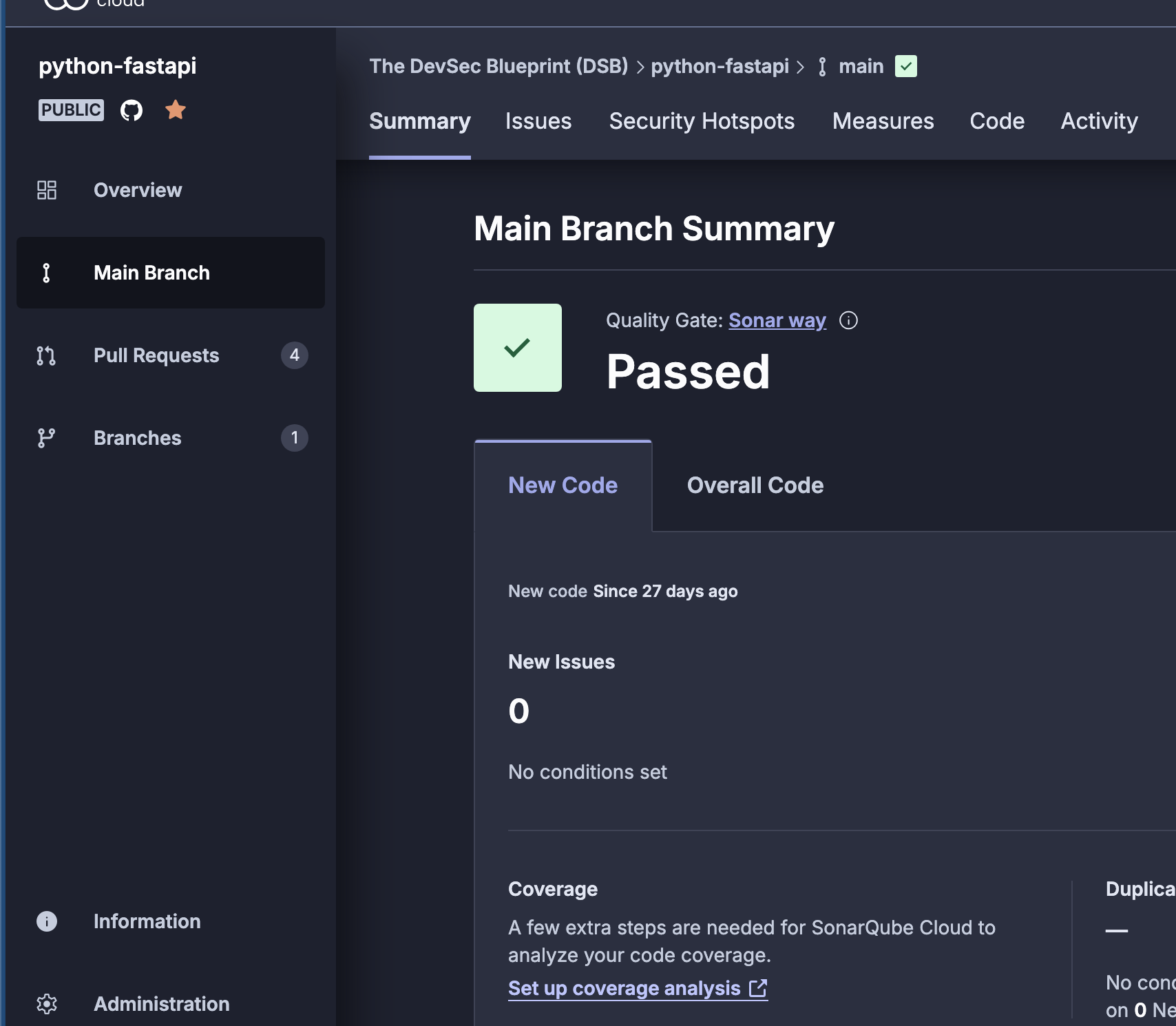Click the Information circle icon
The height and width of the screenshot is (1026, 1176).
tap(47, 921)
